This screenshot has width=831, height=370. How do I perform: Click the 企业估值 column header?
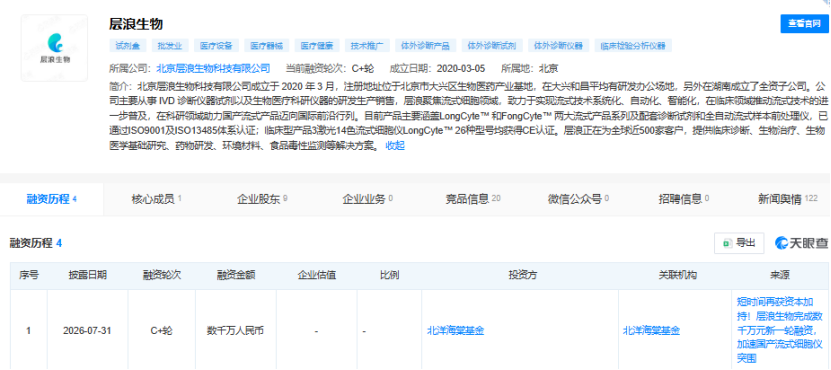(316, 275)
